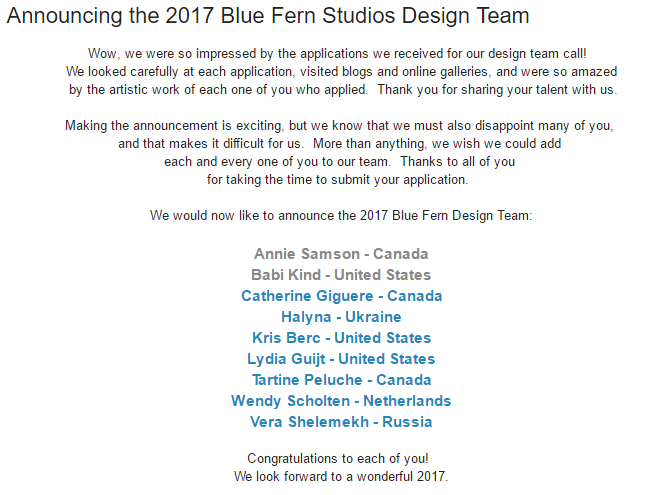Open Lydia Guijt - United States link
648x495 pixels.
[341, 359]
